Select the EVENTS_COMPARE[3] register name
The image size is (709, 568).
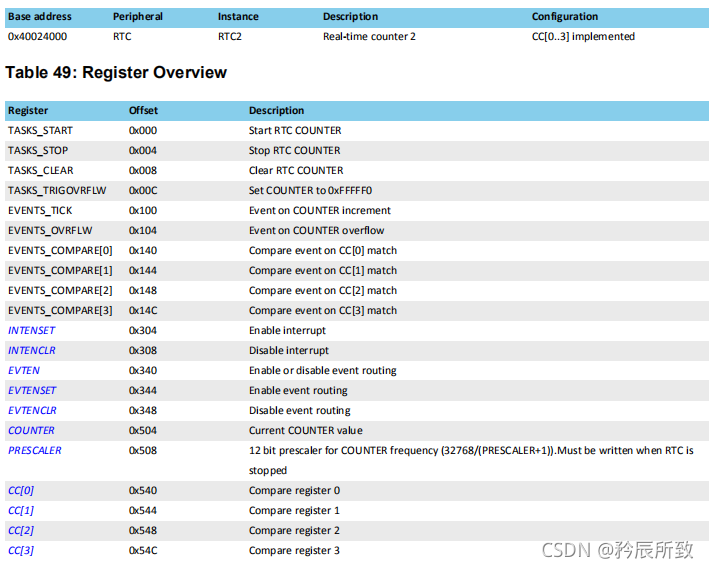[x=60, y=311]
